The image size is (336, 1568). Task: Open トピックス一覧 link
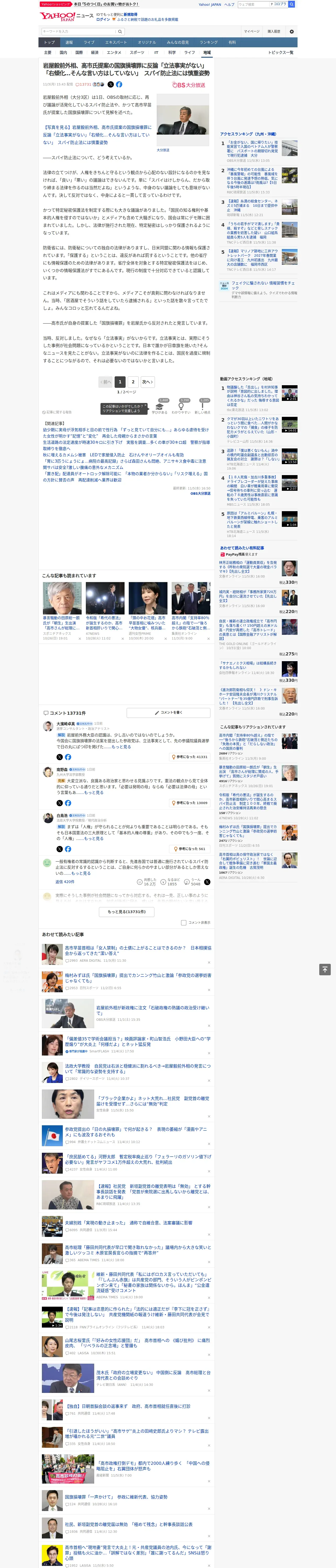click(281, 52)
